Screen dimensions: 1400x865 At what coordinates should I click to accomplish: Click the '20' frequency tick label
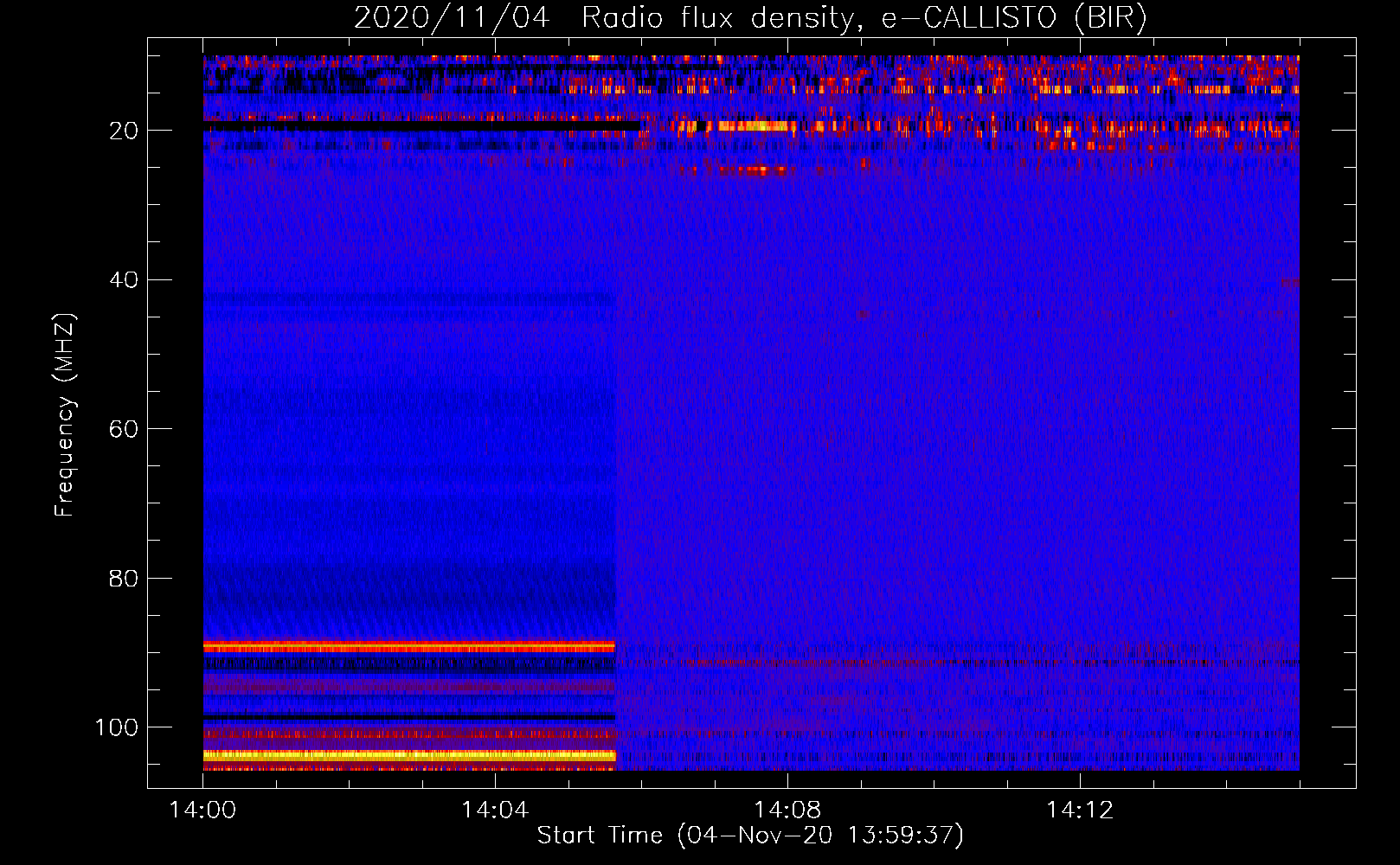(124, 131)
